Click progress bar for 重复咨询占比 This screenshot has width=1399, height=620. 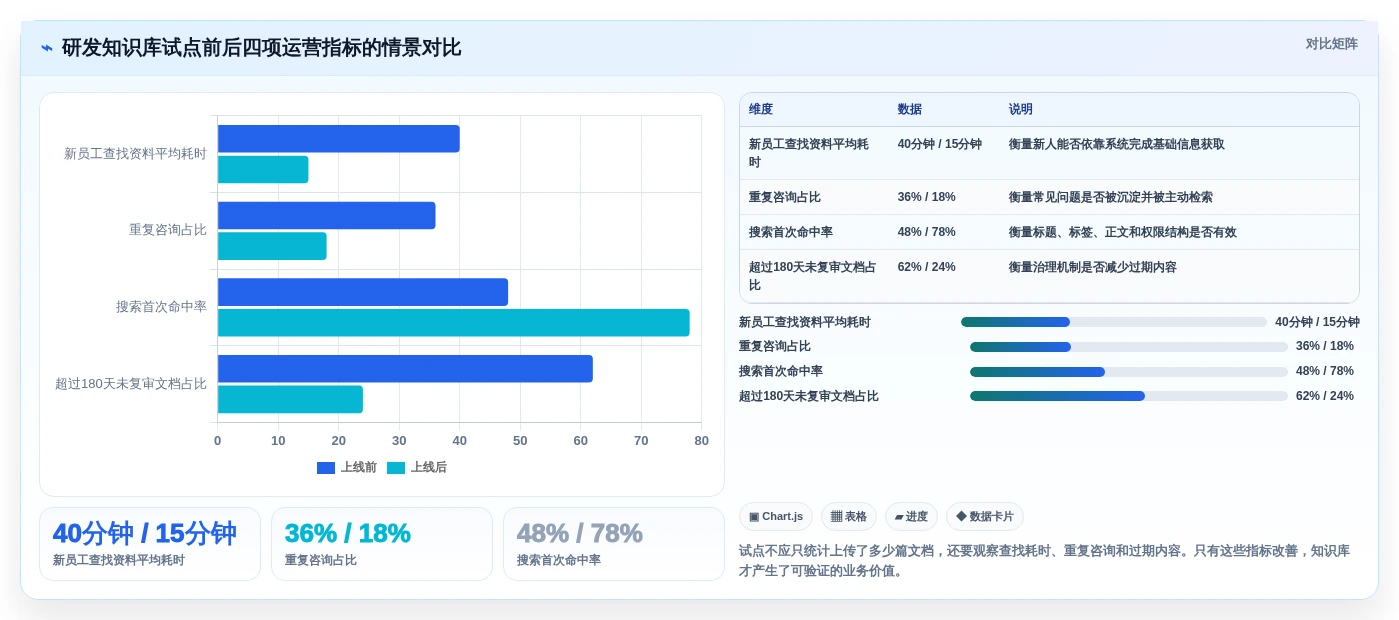(1129, 347)
